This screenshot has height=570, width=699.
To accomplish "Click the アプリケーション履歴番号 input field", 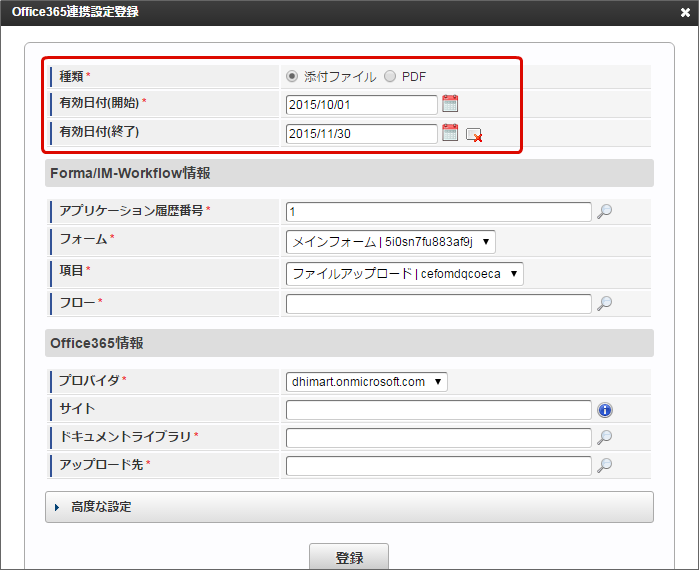I will 439,212.
